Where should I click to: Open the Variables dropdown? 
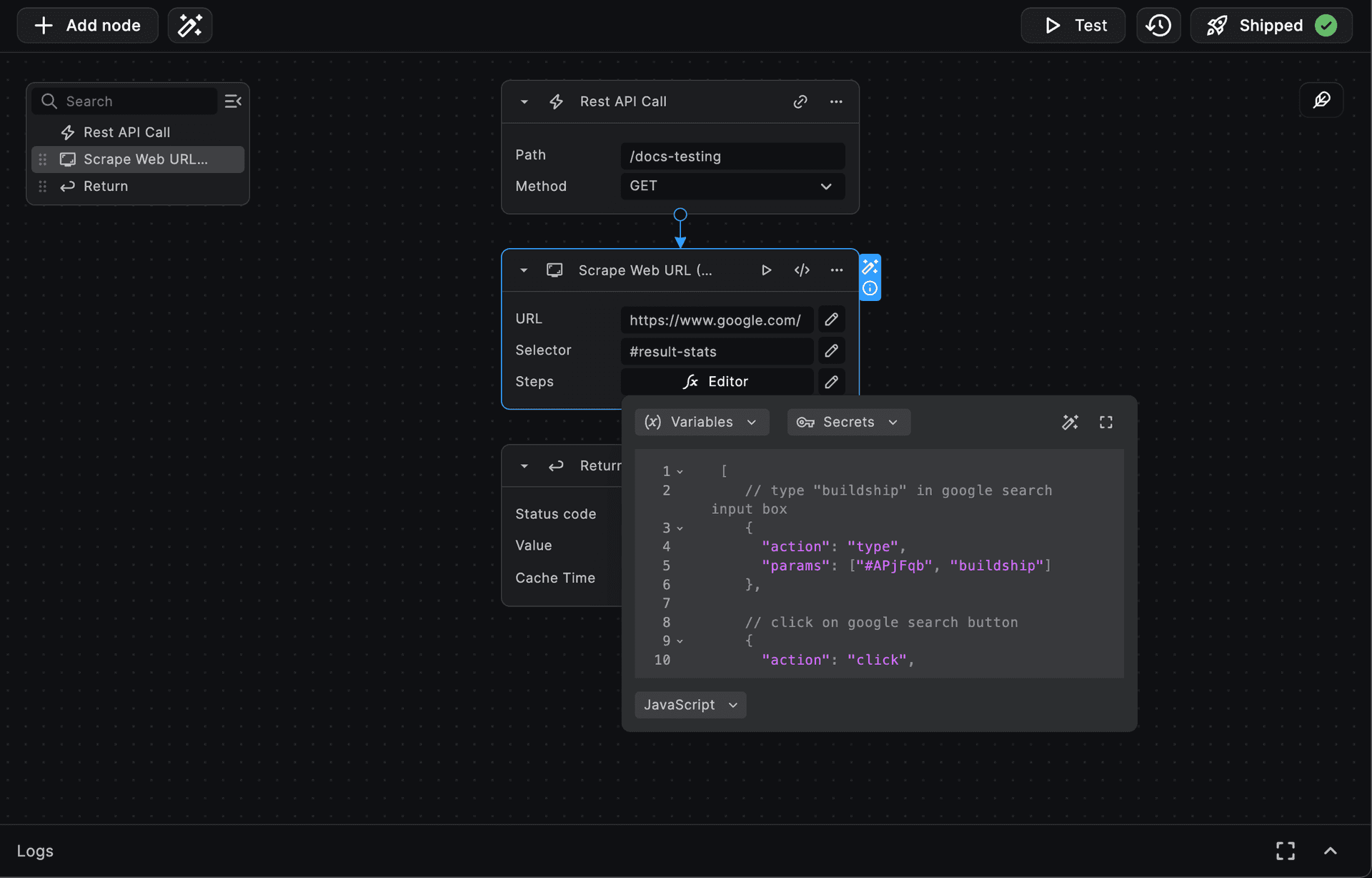point(701,423)
